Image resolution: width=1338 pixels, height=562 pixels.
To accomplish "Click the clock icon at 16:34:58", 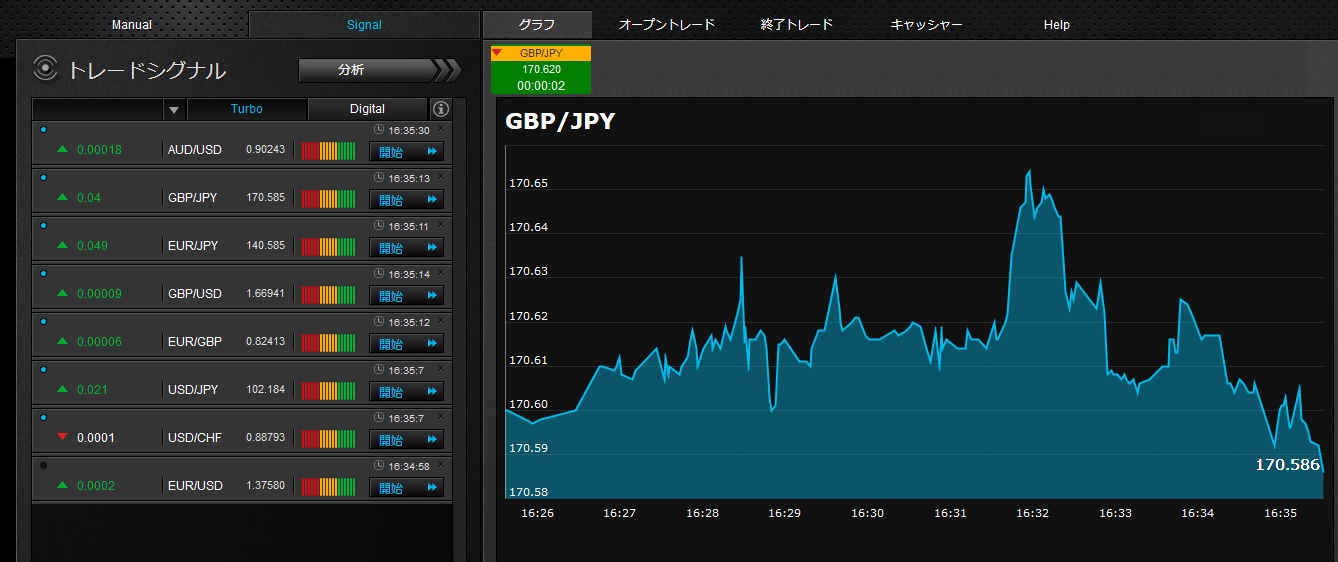I will 379,466.
